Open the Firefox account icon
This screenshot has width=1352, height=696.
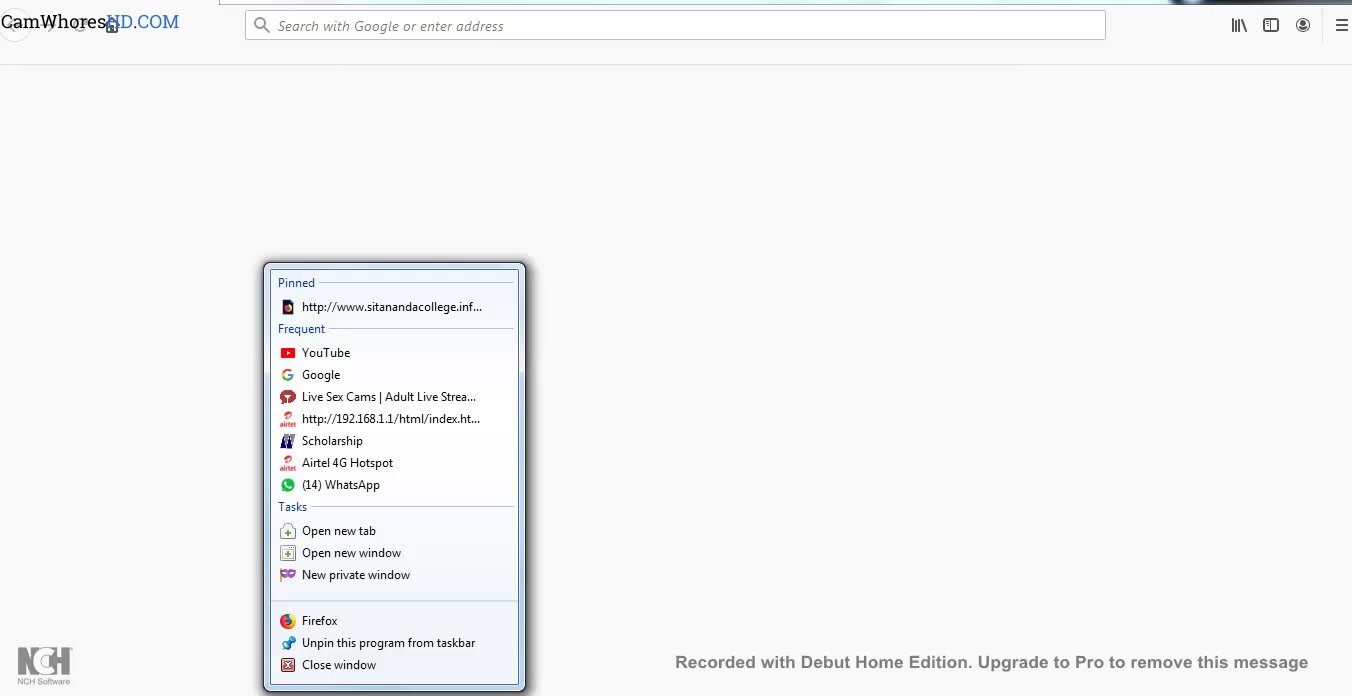pos(1303,26)
